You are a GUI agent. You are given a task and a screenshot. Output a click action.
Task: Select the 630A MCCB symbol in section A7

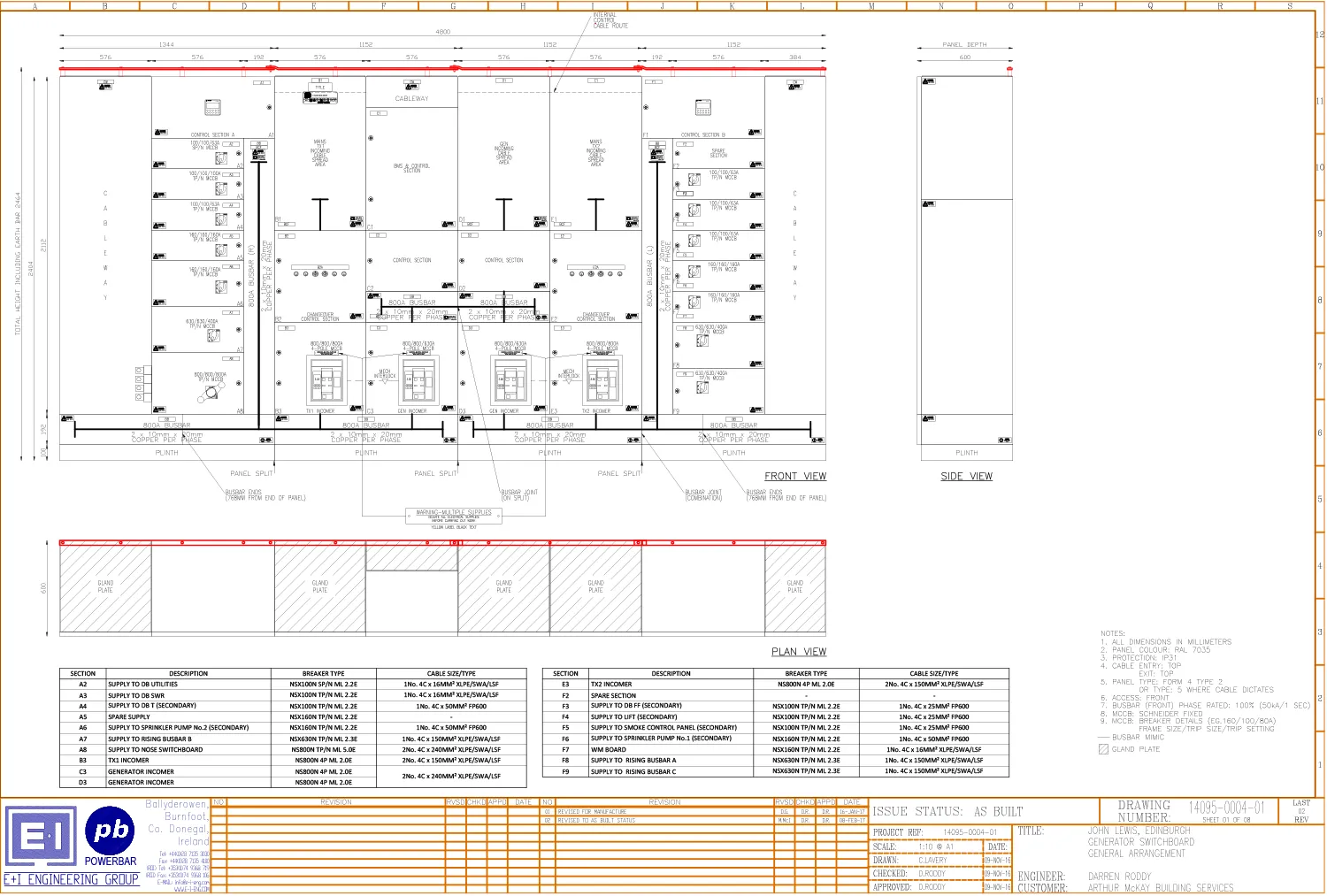coord(212,335)
